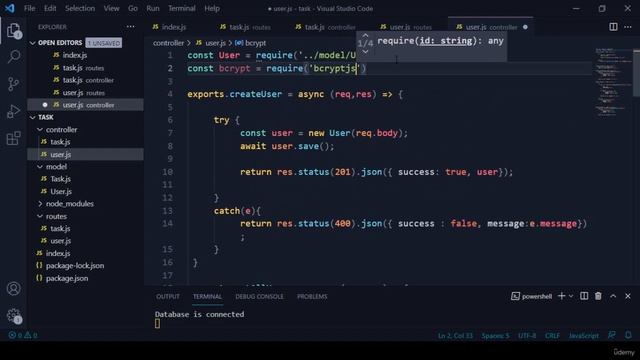Open the Run menu
Viewport: 640px width, 360px height.
[x=153, y=8]
